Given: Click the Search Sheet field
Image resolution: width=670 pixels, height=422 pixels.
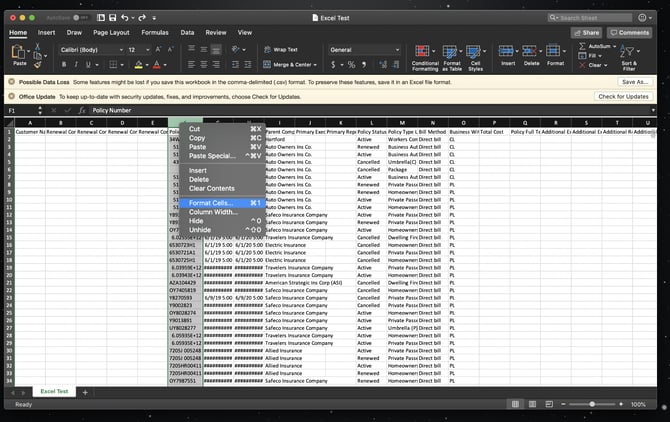Looking at the screenshot, I should [x=590, y=18].
